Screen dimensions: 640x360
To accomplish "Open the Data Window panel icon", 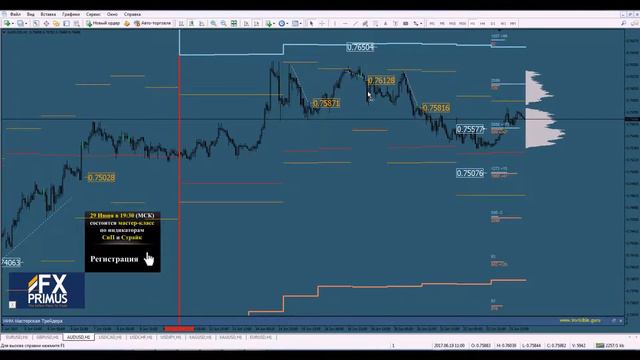I will click(x=46, y=24).
